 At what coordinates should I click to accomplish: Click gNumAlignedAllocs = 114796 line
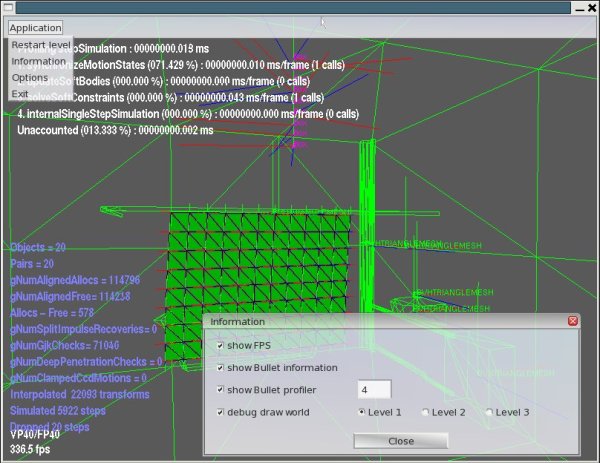pyautogui.click(x=75, y=280)
